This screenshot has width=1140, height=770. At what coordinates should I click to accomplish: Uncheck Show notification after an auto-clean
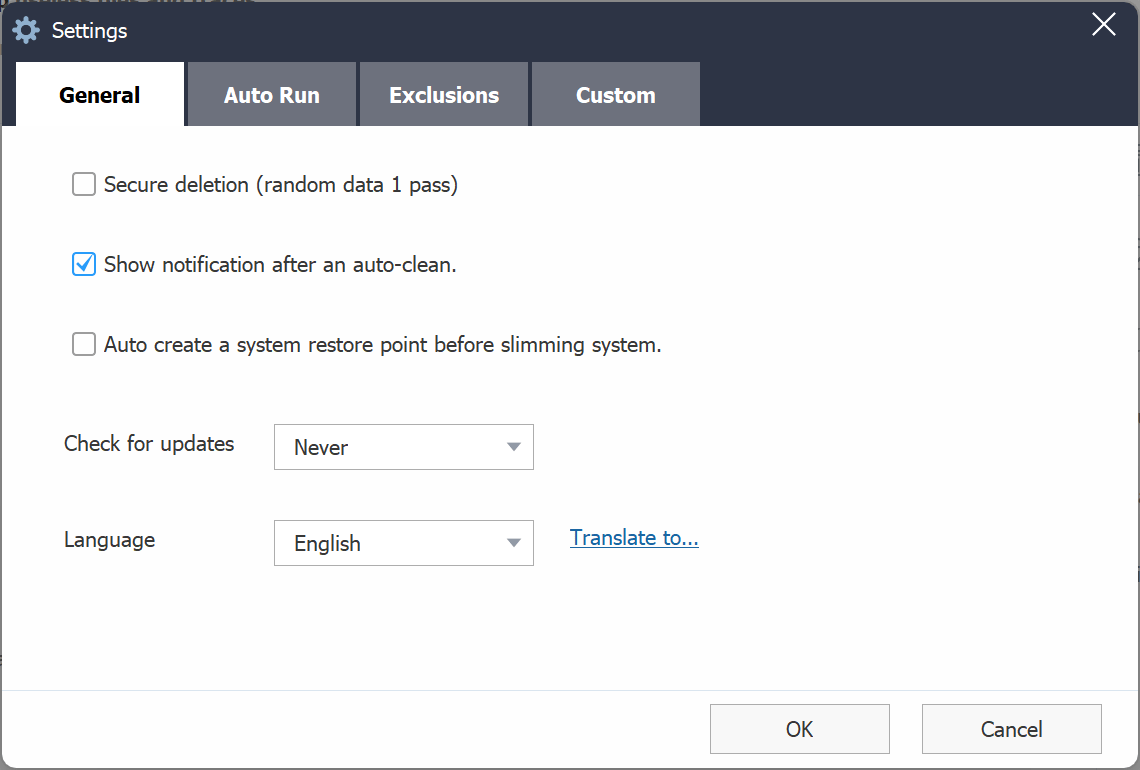click(x=84, y=265)
